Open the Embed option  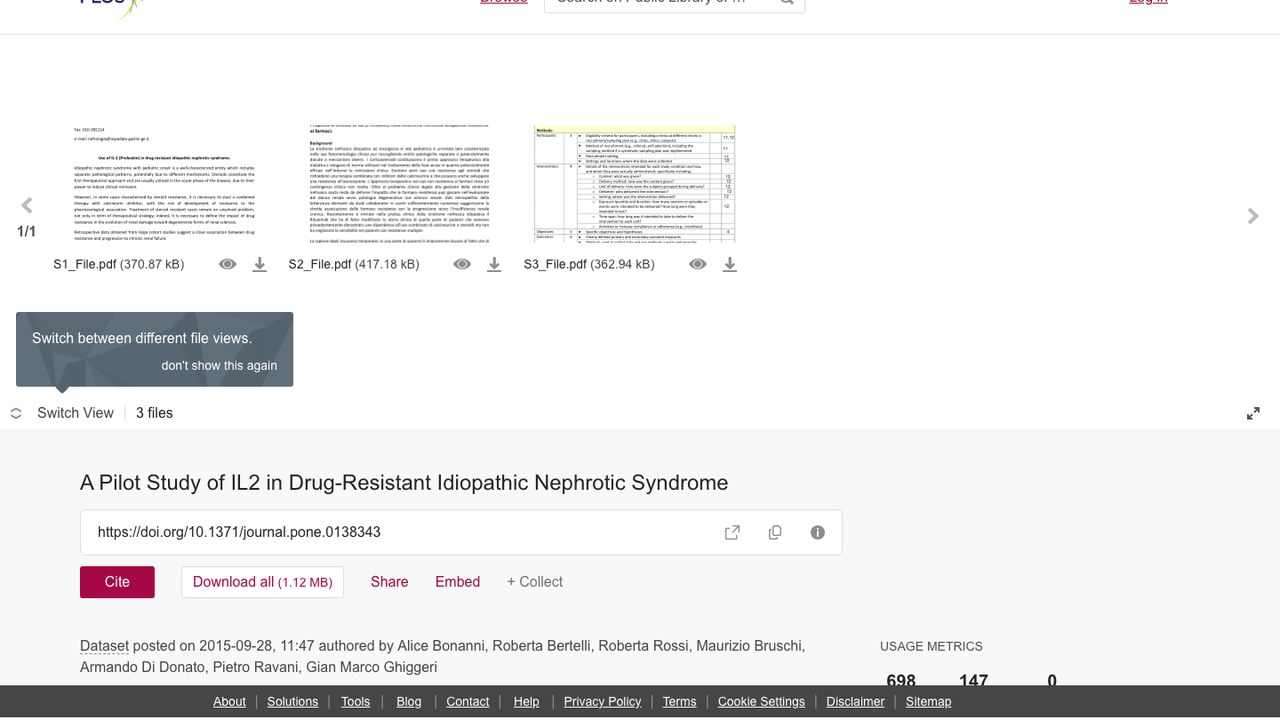457,582
